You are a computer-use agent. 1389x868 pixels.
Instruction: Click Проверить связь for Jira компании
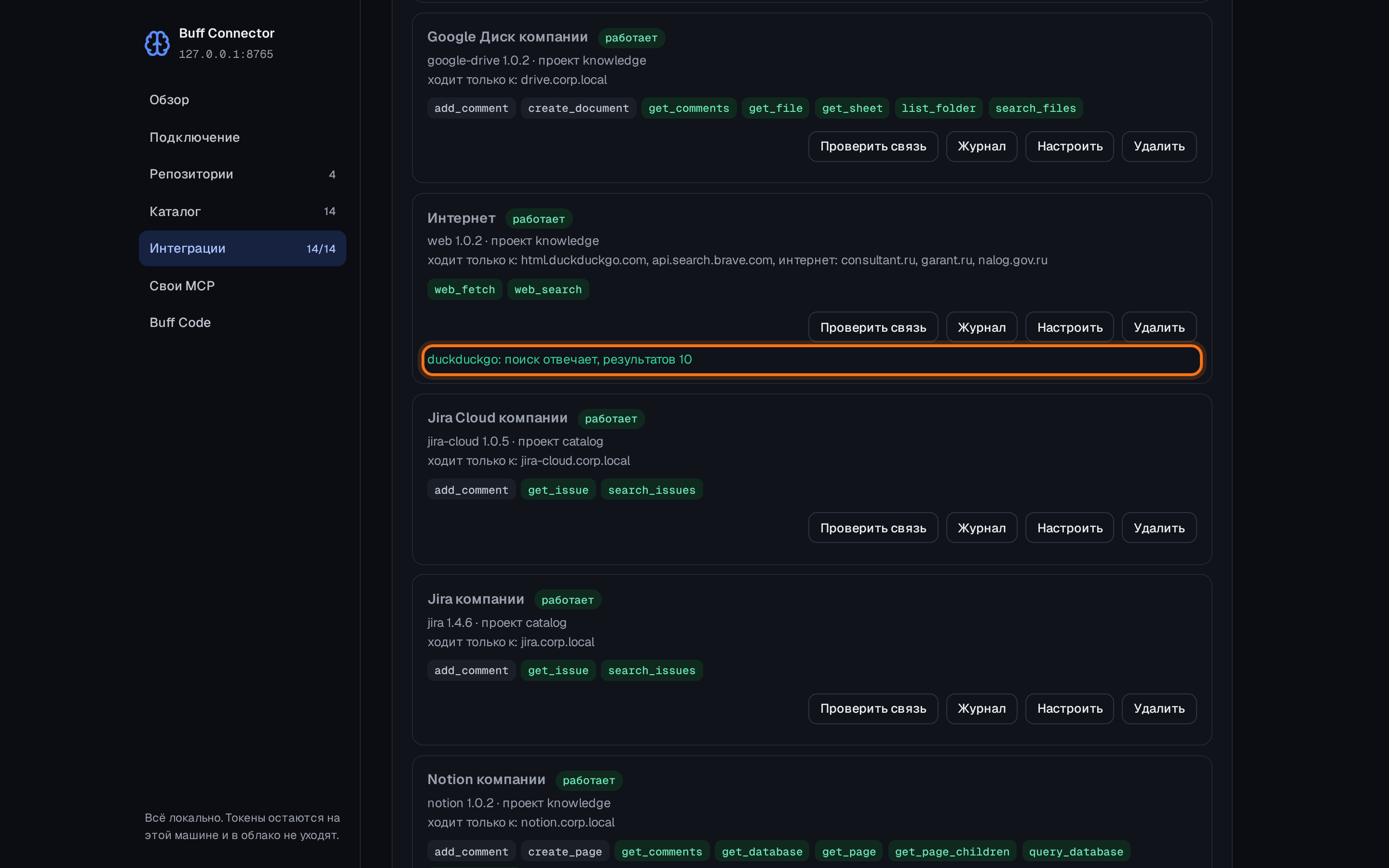click(873, 708)
